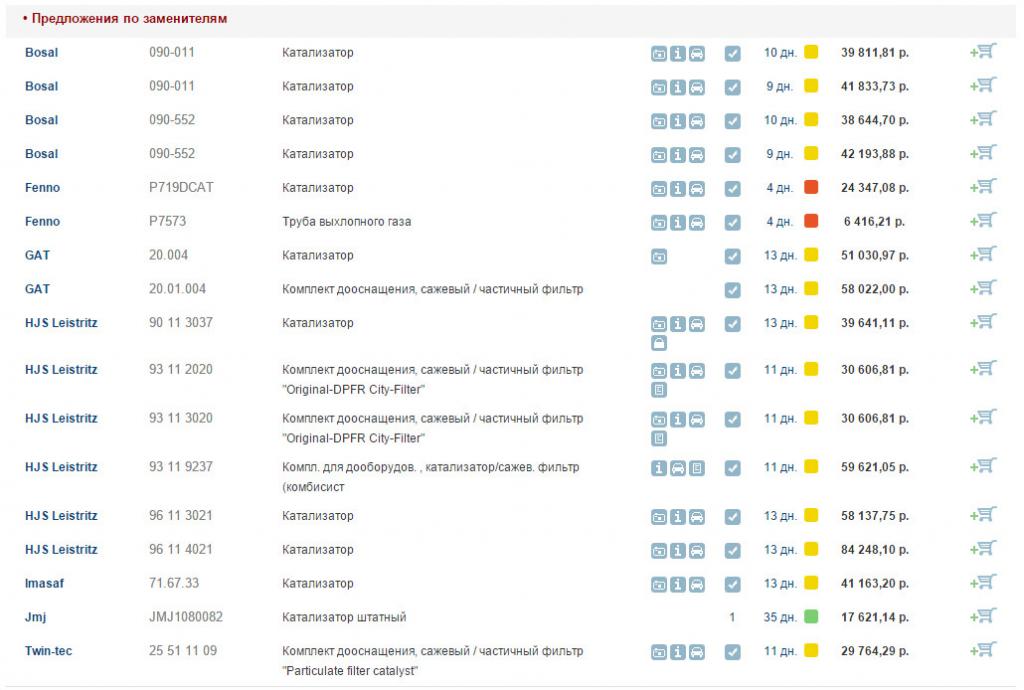Viewport: 1024px width, 690px height.
Task: Open Fenno brand link in P7573 row
Action: (42, 221)
